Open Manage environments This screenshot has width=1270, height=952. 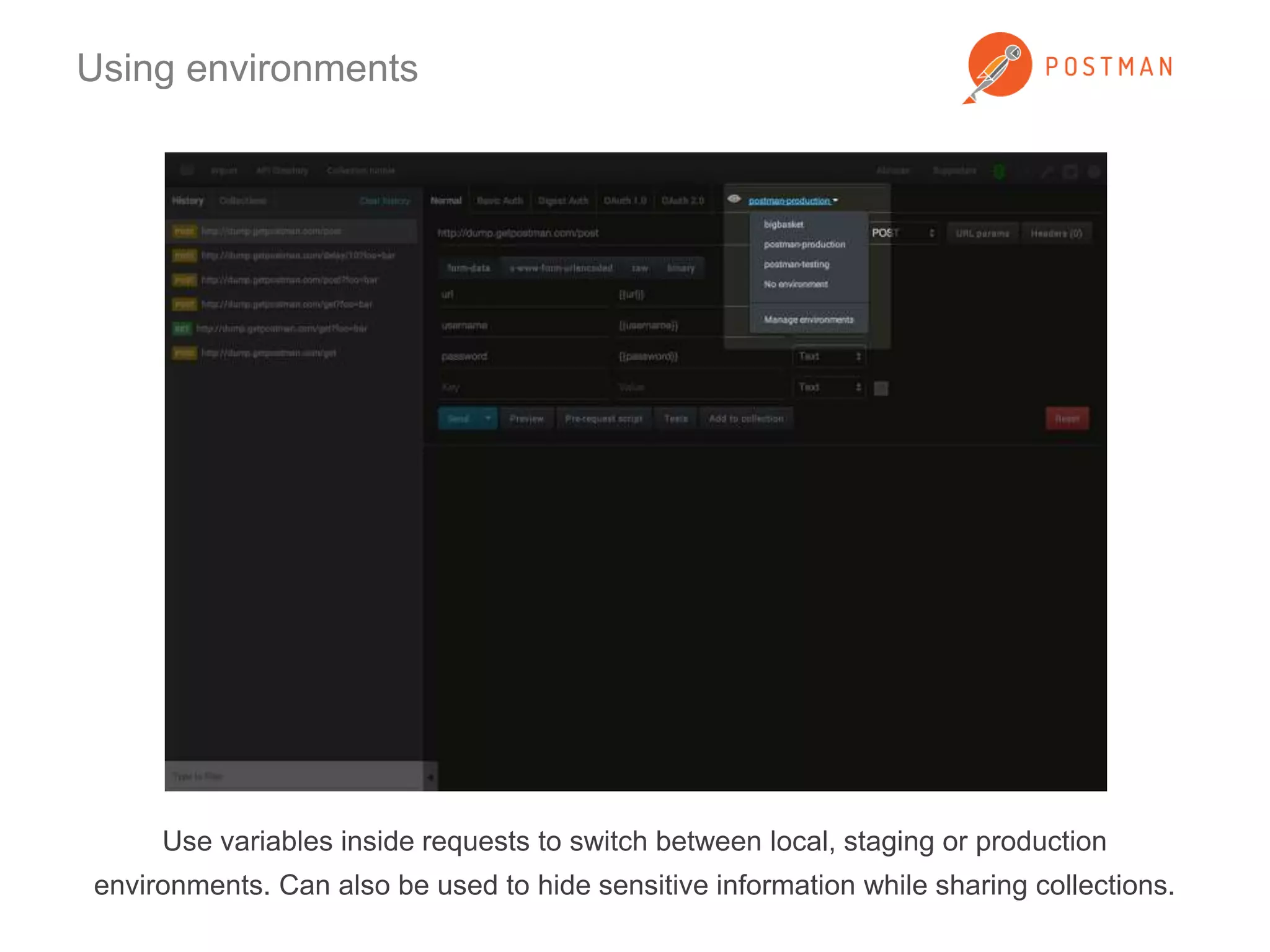coord(809,319)
